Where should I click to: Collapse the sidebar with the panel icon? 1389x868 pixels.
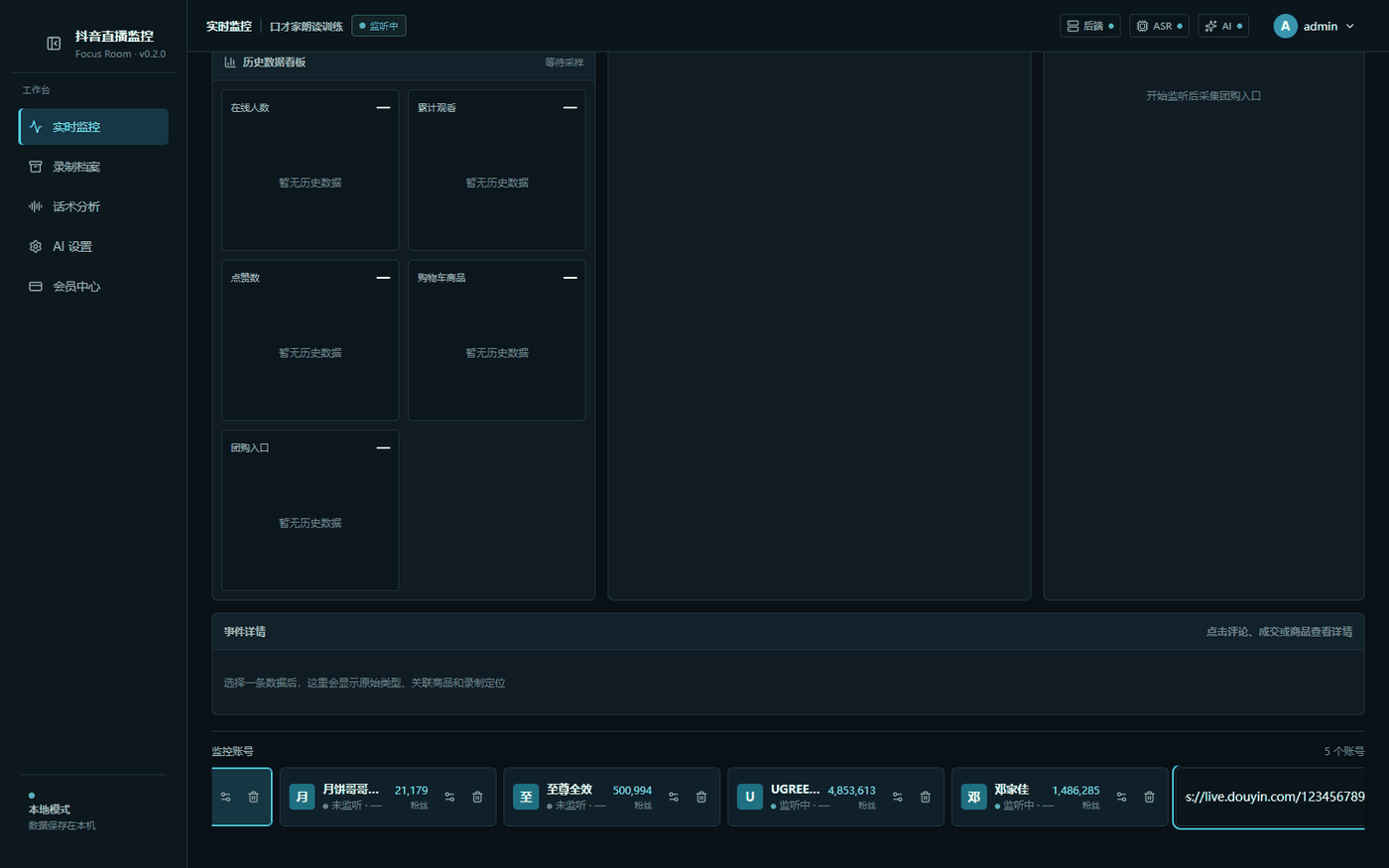[54, 43]
